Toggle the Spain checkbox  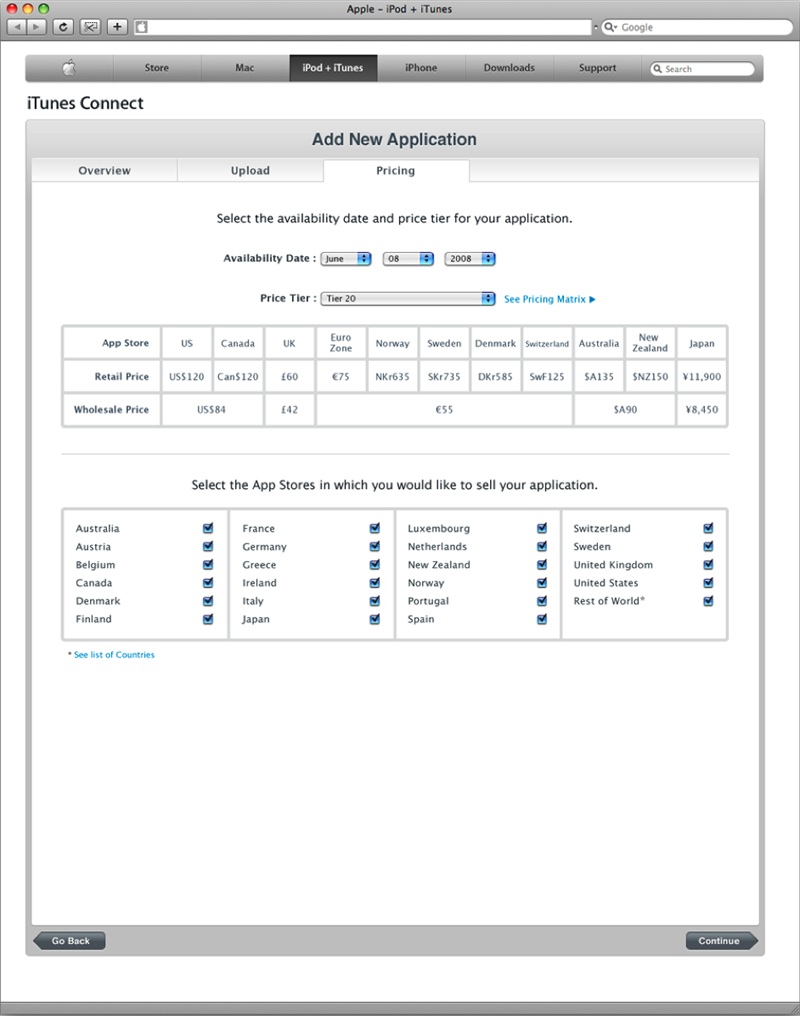(x=542, y=619)
